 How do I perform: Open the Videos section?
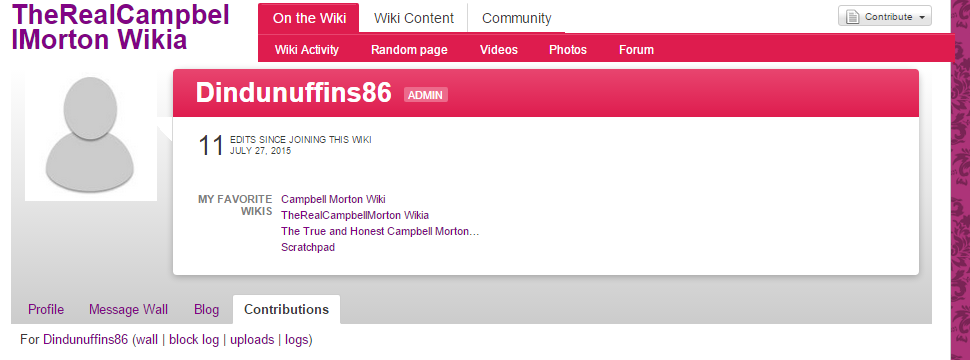pyautogui.click(x=499, y=49)
